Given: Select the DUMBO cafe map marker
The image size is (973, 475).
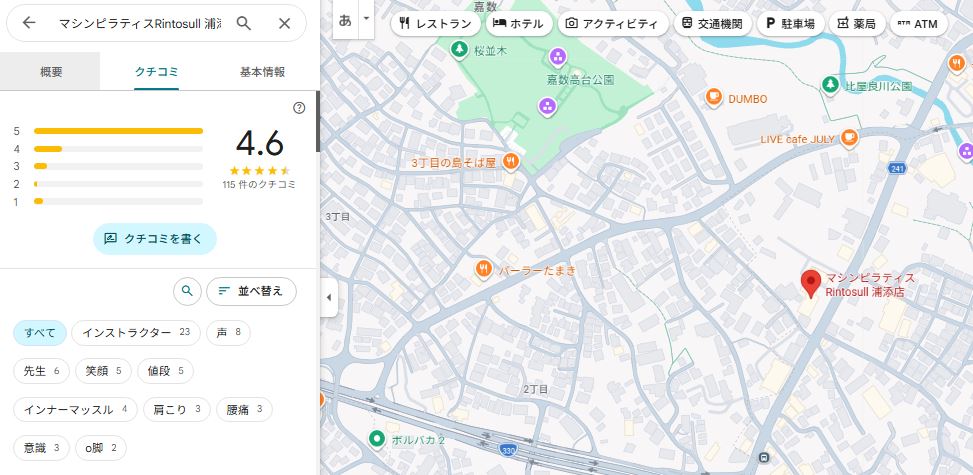Looking at the screenshot, I should click(713, 97).
